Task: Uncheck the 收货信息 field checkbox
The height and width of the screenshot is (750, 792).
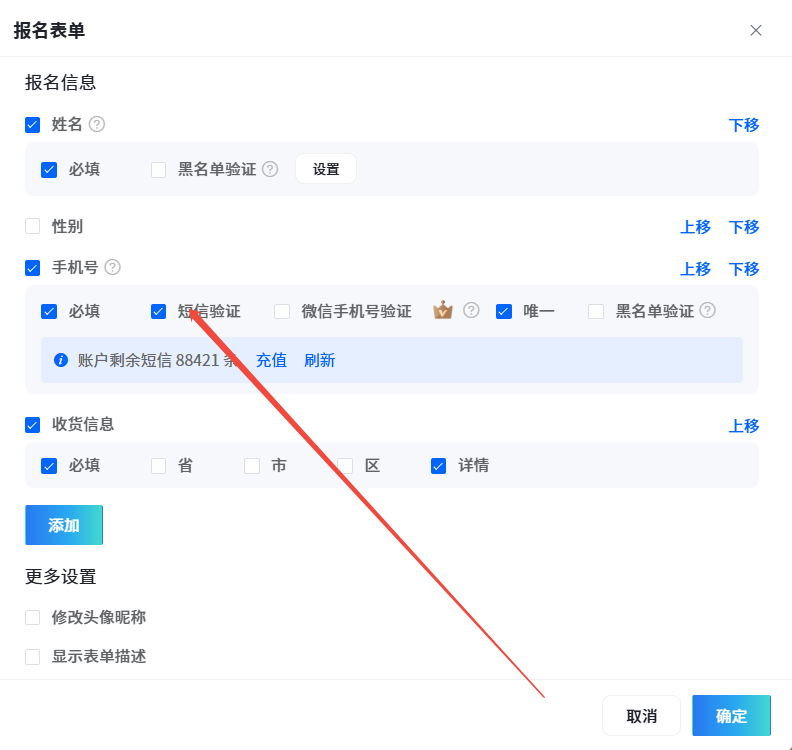Action: tap(33, 425)
